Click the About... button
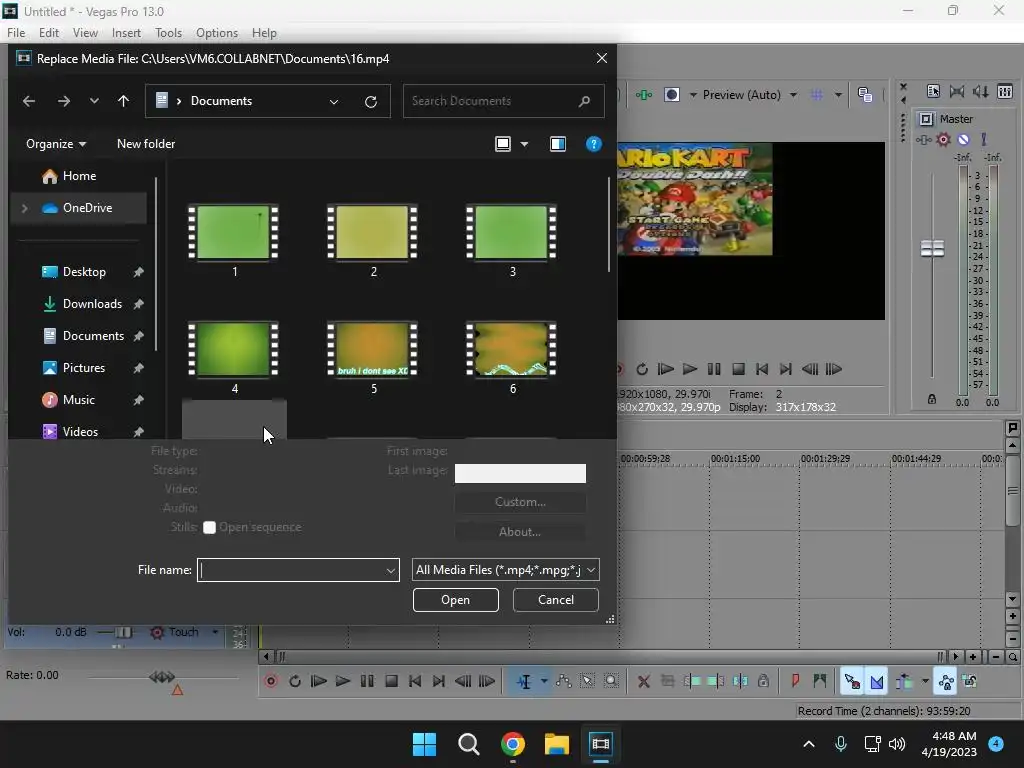The image size is (1024, 768). pyautogui.click(x=520, y=532)
